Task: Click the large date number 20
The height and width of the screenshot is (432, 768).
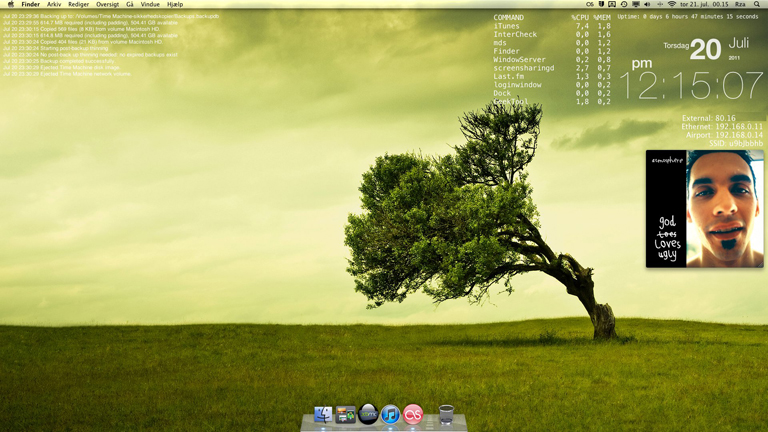Action: [706, 49]
